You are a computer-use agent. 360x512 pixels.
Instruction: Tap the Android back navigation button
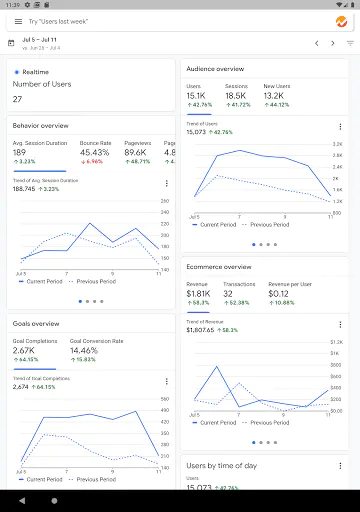click(x=22, y=501)
